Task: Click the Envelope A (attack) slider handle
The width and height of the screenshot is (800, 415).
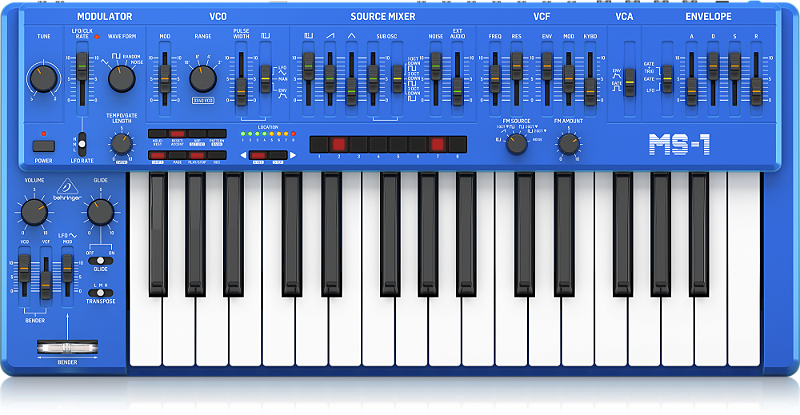Action: [692, 92]
